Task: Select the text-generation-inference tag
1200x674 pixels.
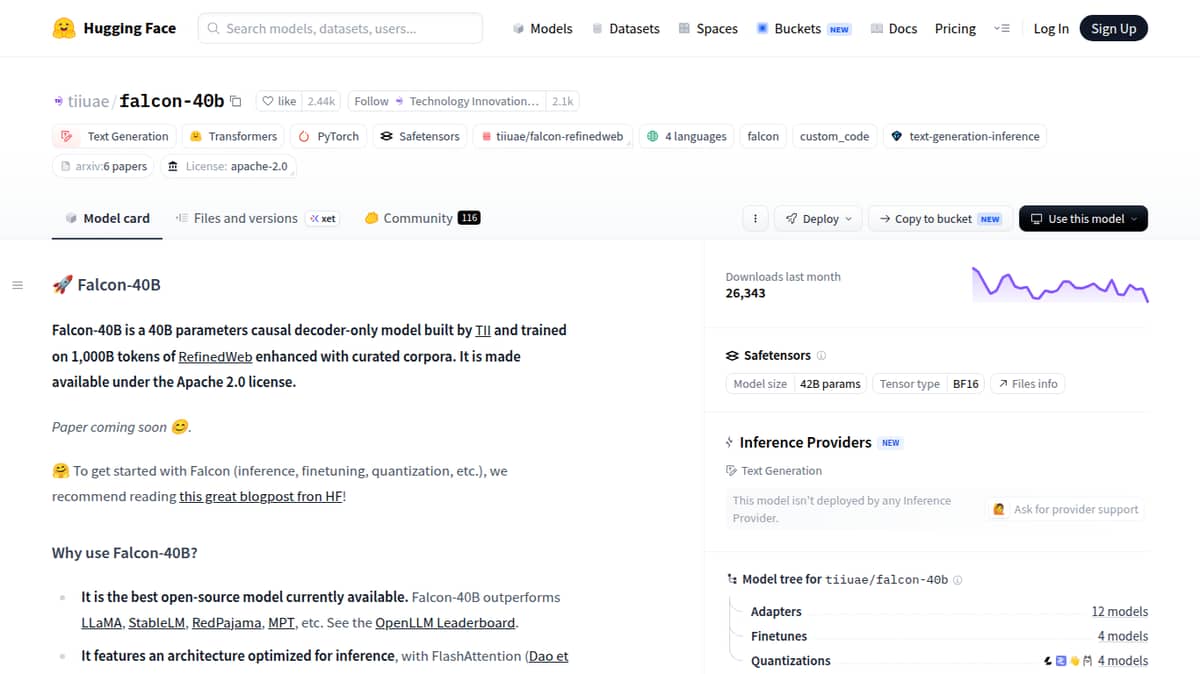Action: [x=965, y=136]
